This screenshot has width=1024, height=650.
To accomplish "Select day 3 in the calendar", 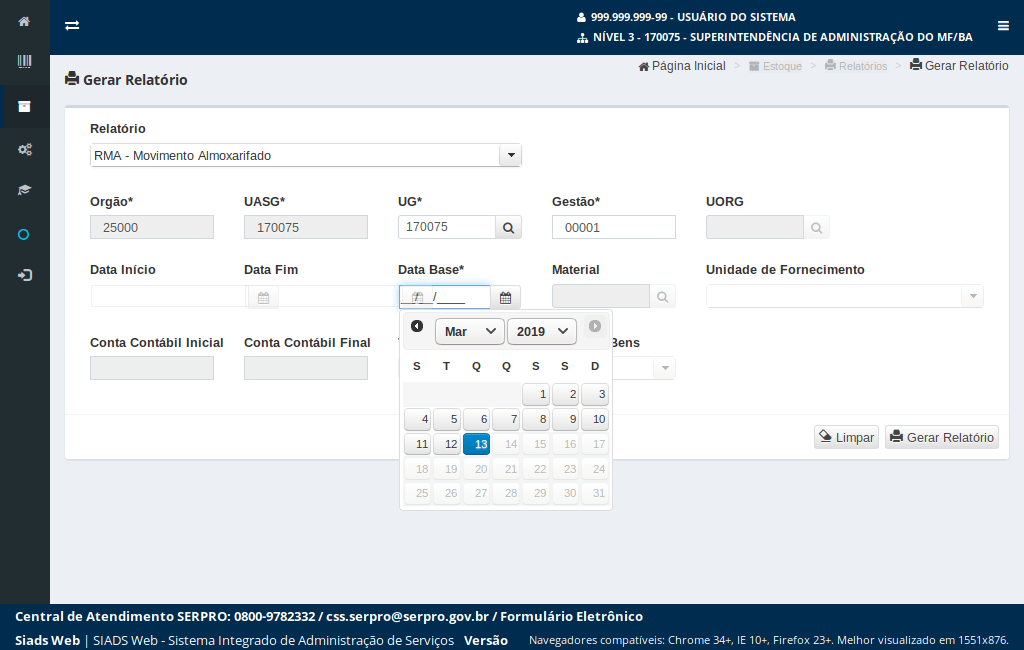I will pos(595,394).
